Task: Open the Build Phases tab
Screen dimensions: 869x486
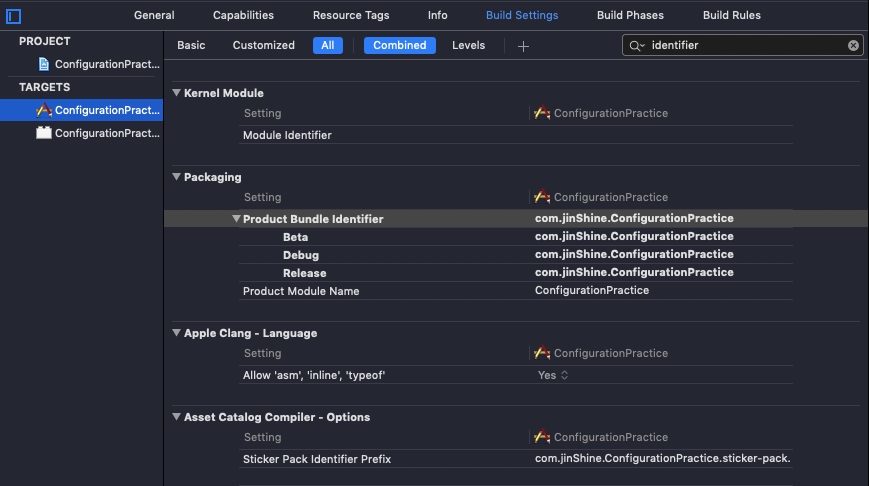Action: click(x=630, y=16)
